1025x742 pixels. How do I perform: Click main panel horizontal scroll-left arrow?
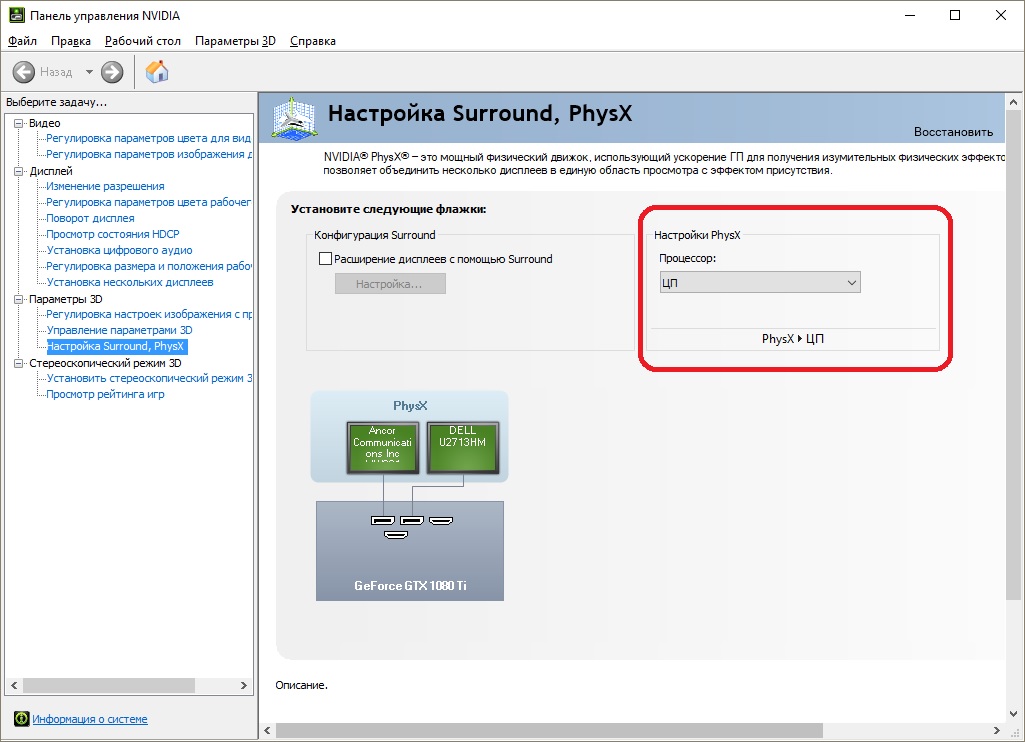[x=267, y=730]
